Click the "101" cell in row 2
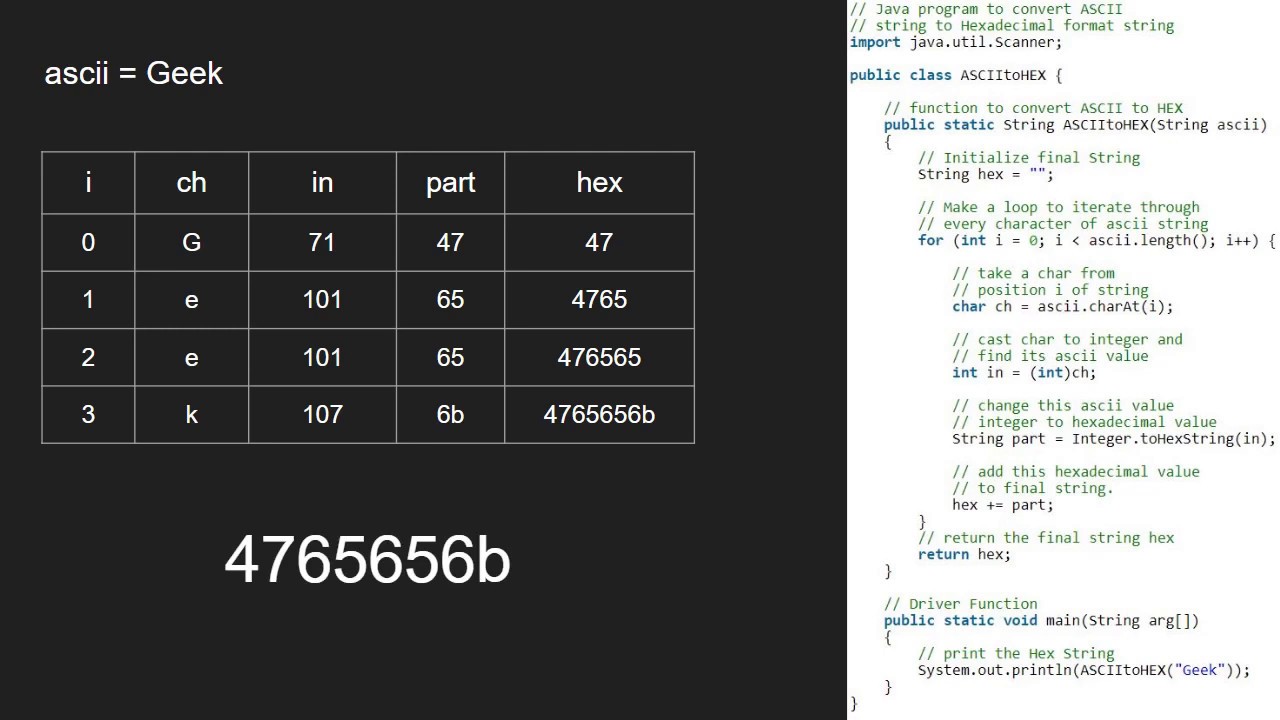 coord(322,358)
